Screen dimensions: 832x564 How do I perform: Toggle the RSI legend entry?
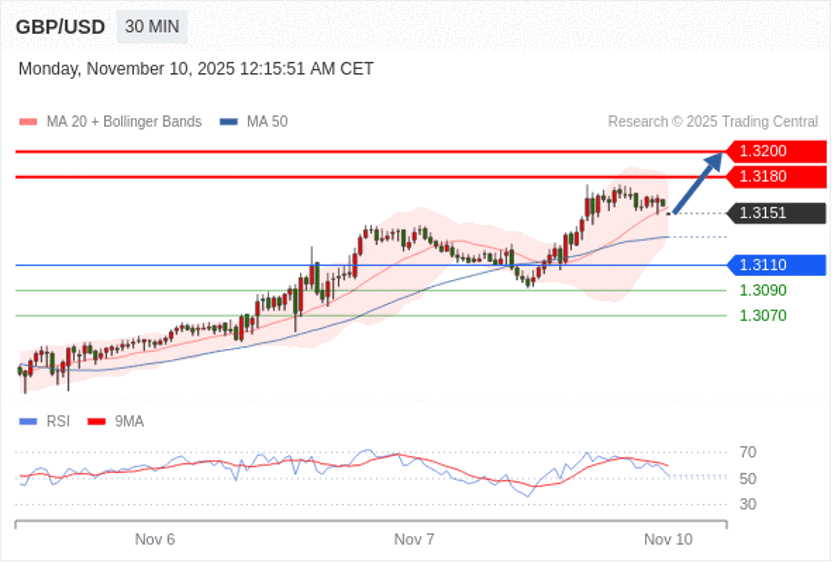[x=57, y=422]
